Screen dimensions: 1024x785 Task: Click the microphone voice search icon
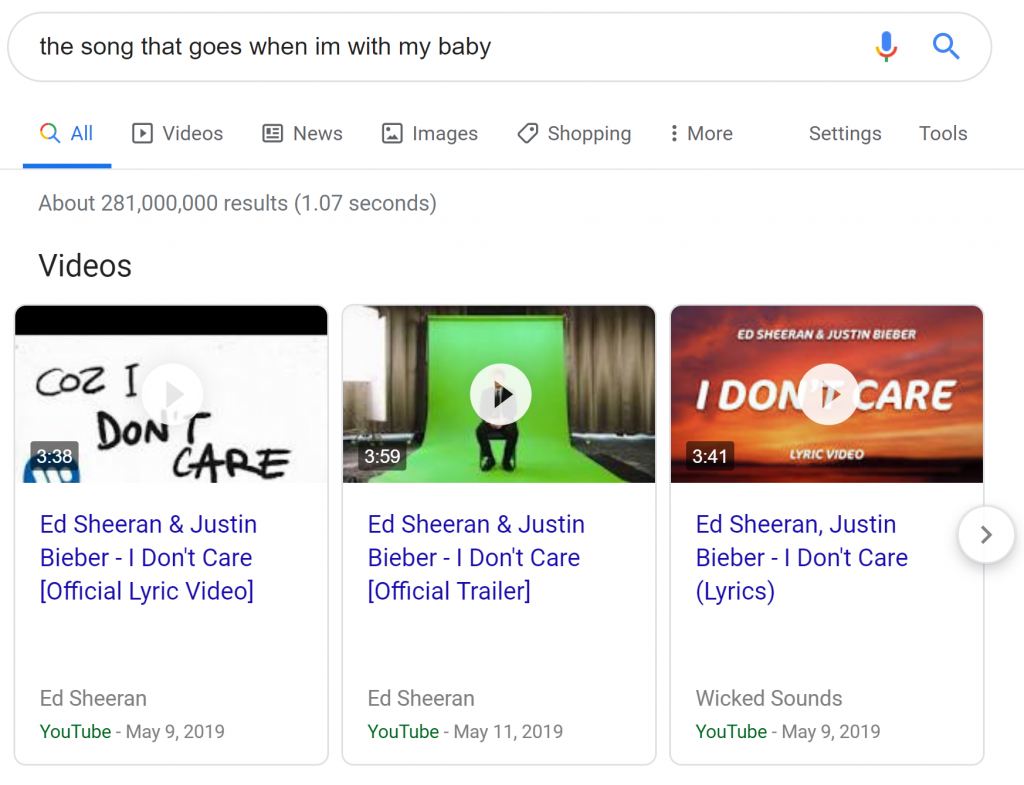point(886,46)
